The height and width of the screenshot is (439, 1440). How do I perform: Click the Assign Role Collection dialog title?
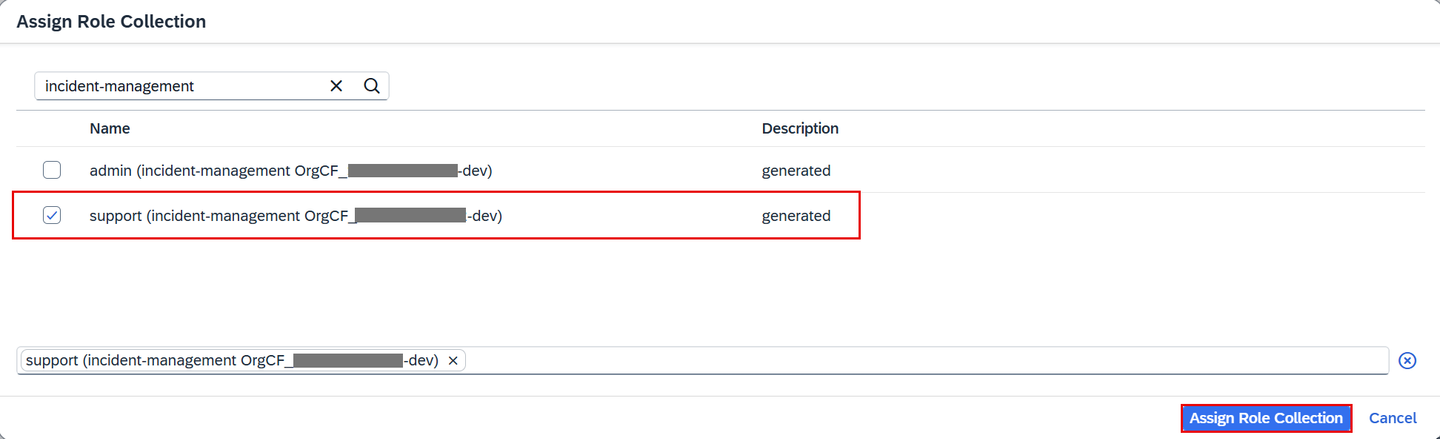click(x=111, y=21)
